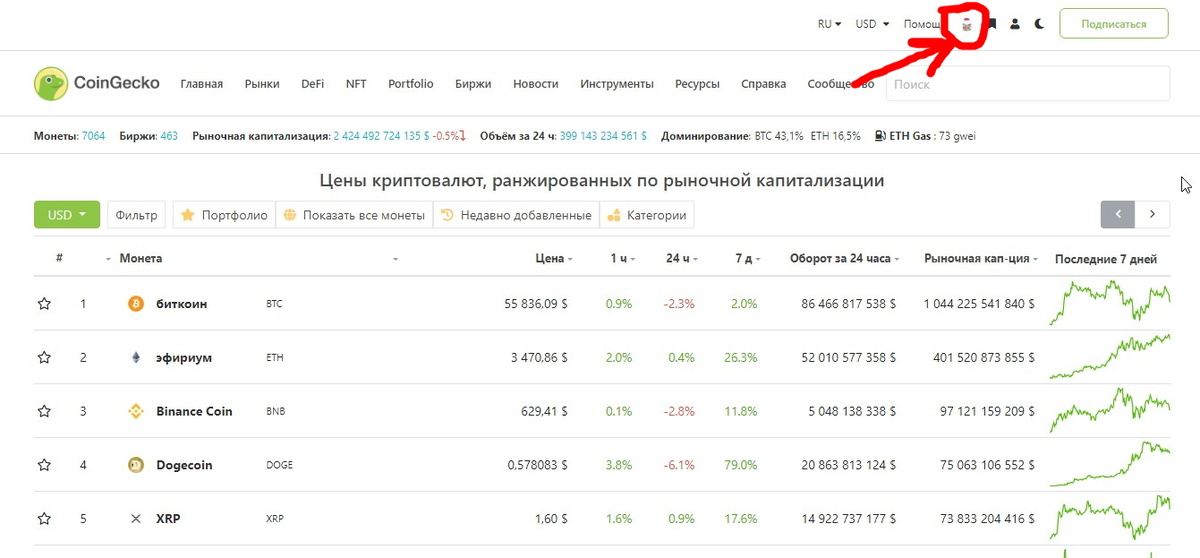The width and height of the screenshot is (1200, 558).
Task: Click Недавно добавленные button
Action: point(516,215)
